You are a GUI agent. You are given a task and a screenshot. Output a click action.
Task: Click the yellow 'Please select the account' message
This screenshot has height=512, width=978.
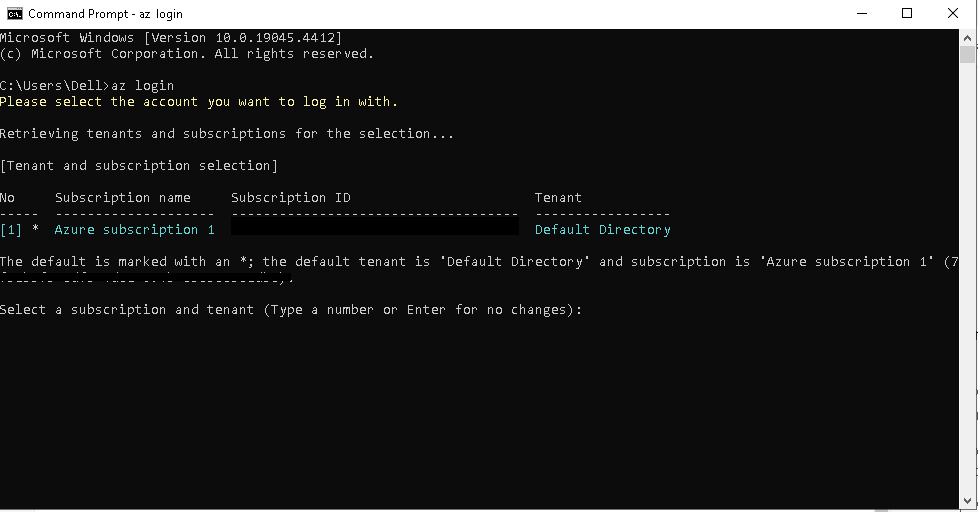198,102
